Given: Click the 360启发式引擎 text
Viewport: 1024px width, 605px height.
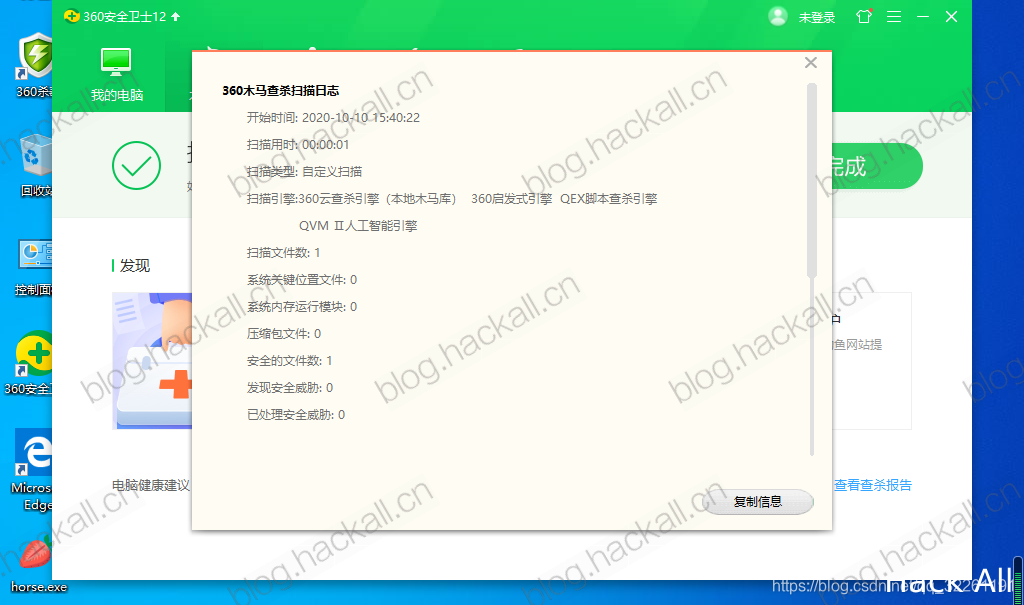Looking at the screenshot, I should coord(511,199).
